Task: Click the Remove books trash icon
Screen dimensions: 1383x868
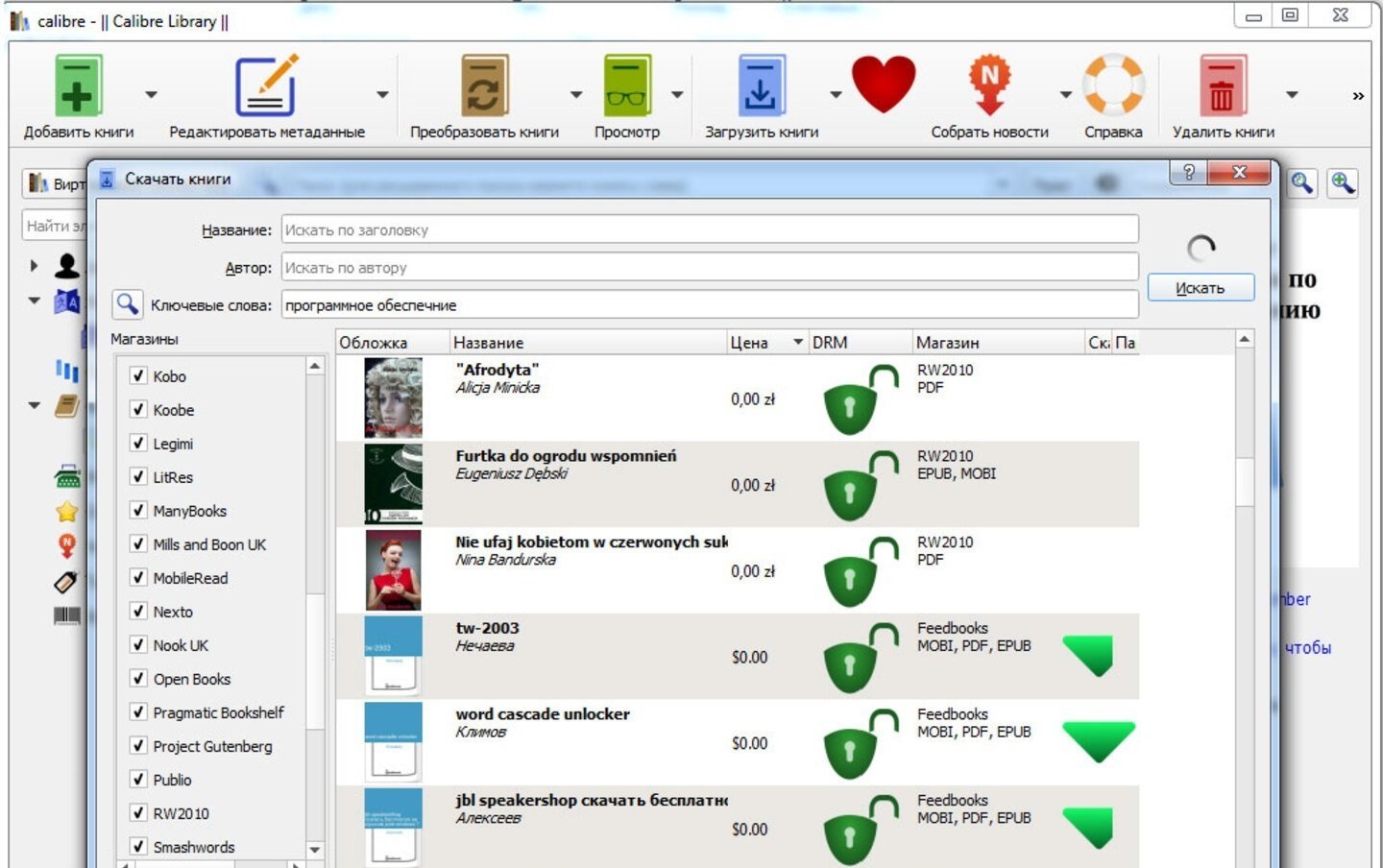Action: [1222, 86]
